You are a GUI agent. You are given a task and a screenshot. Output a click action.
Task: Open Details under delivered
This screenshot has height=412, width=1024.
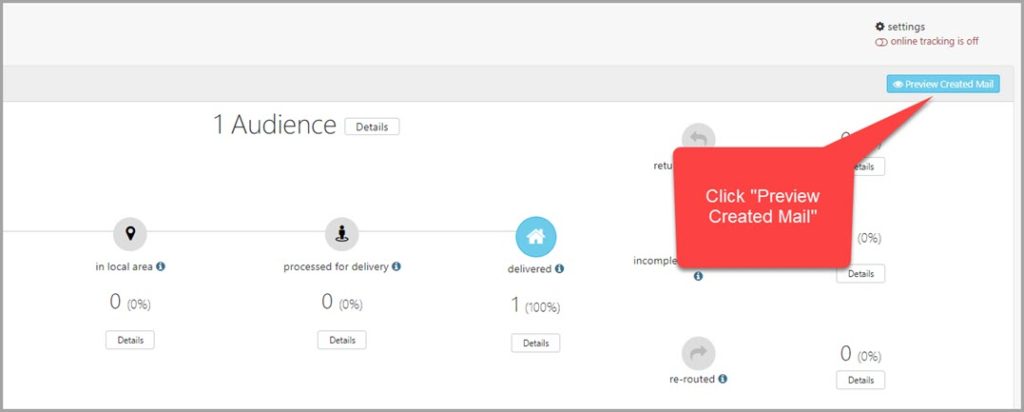tap(536, 343)
